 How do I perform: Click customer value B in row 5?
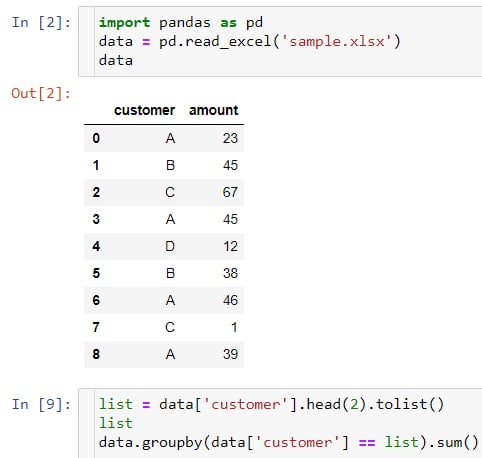coord(170,273)
